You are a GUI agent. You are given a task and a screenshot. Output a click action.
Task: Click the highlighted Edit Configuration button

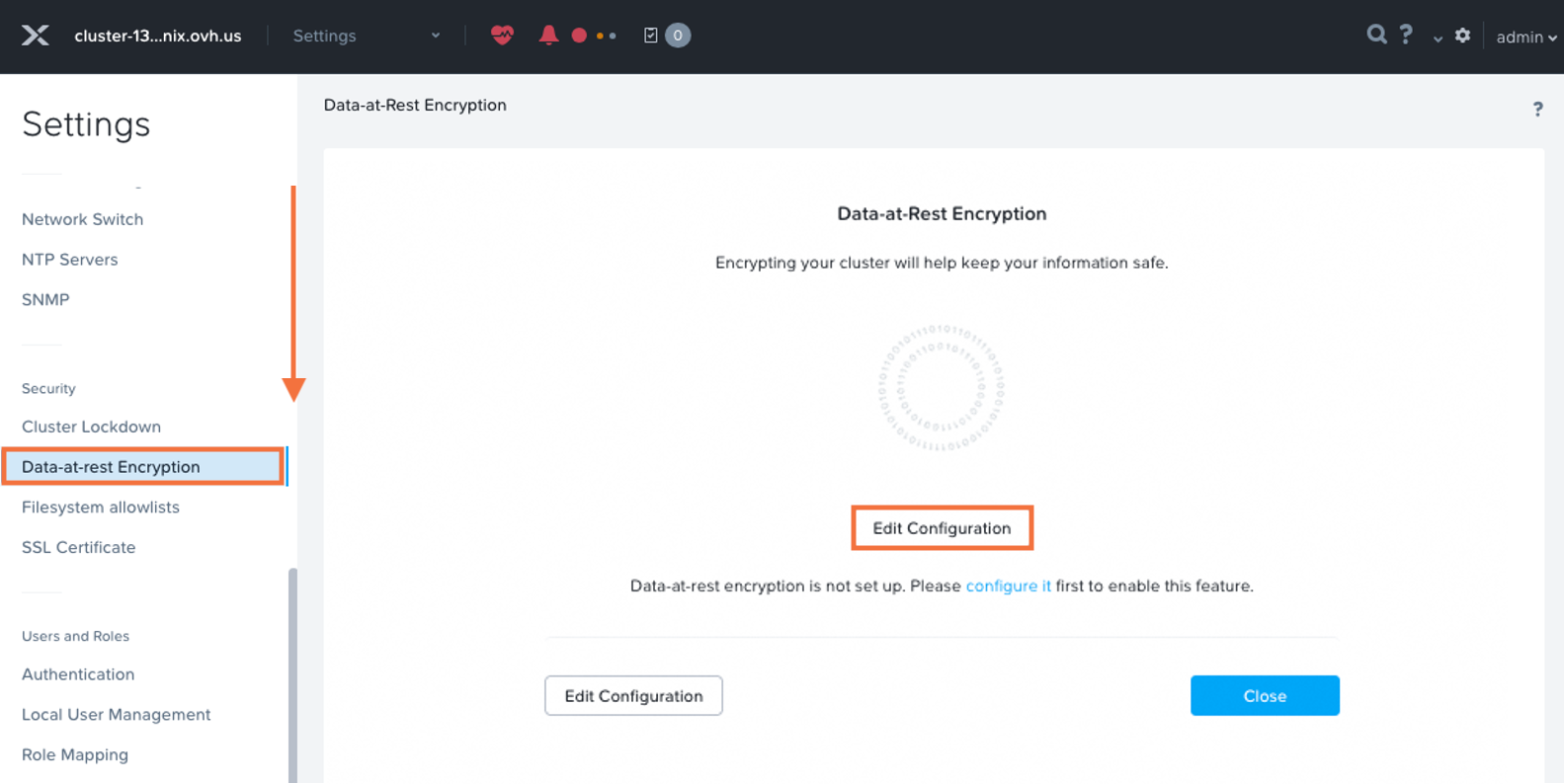click(x=942, y=528)
